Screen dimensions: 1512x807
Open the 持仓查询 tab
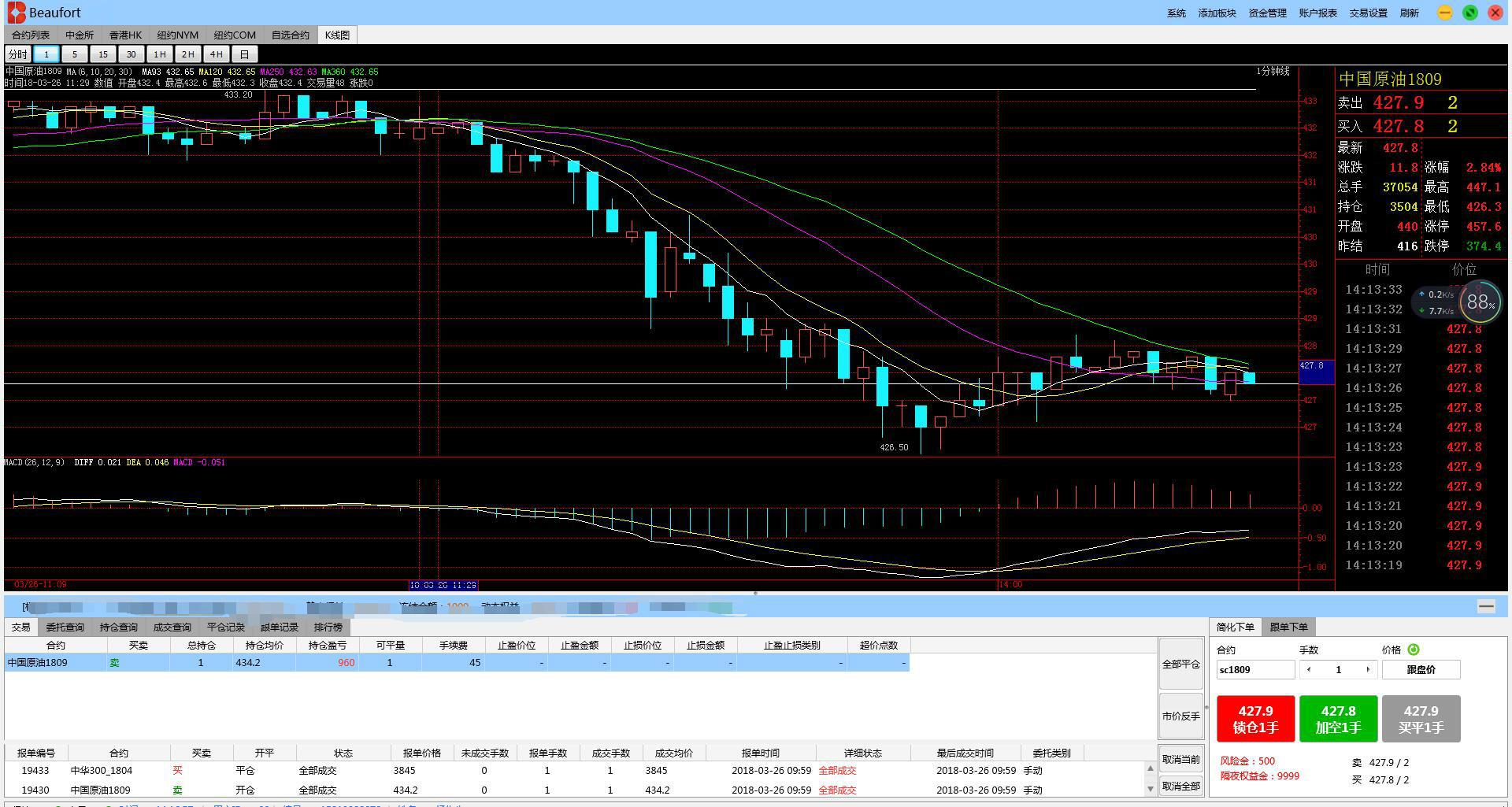119,627
